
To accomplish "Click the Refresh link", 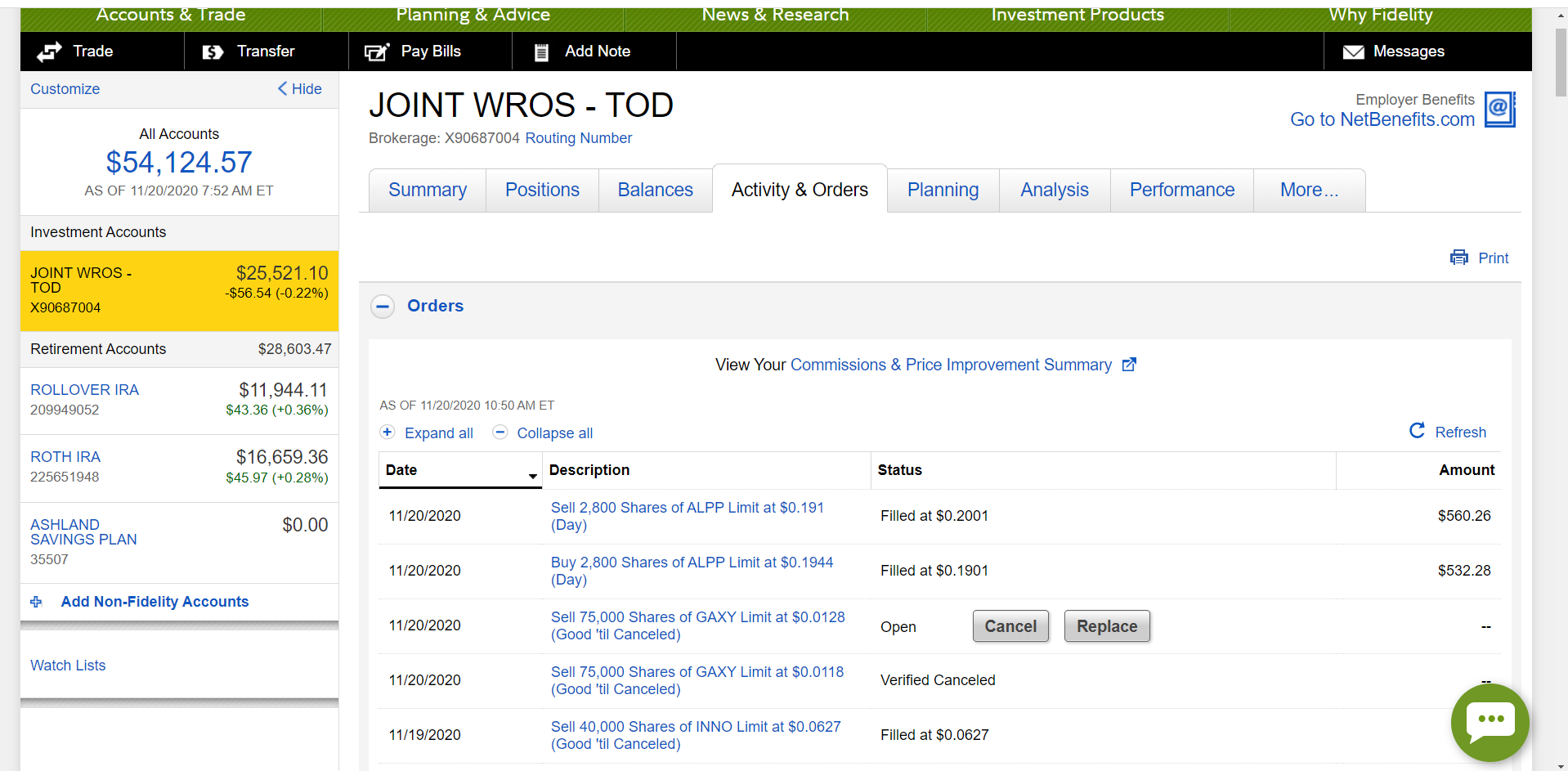I will tap(1461, 433).
